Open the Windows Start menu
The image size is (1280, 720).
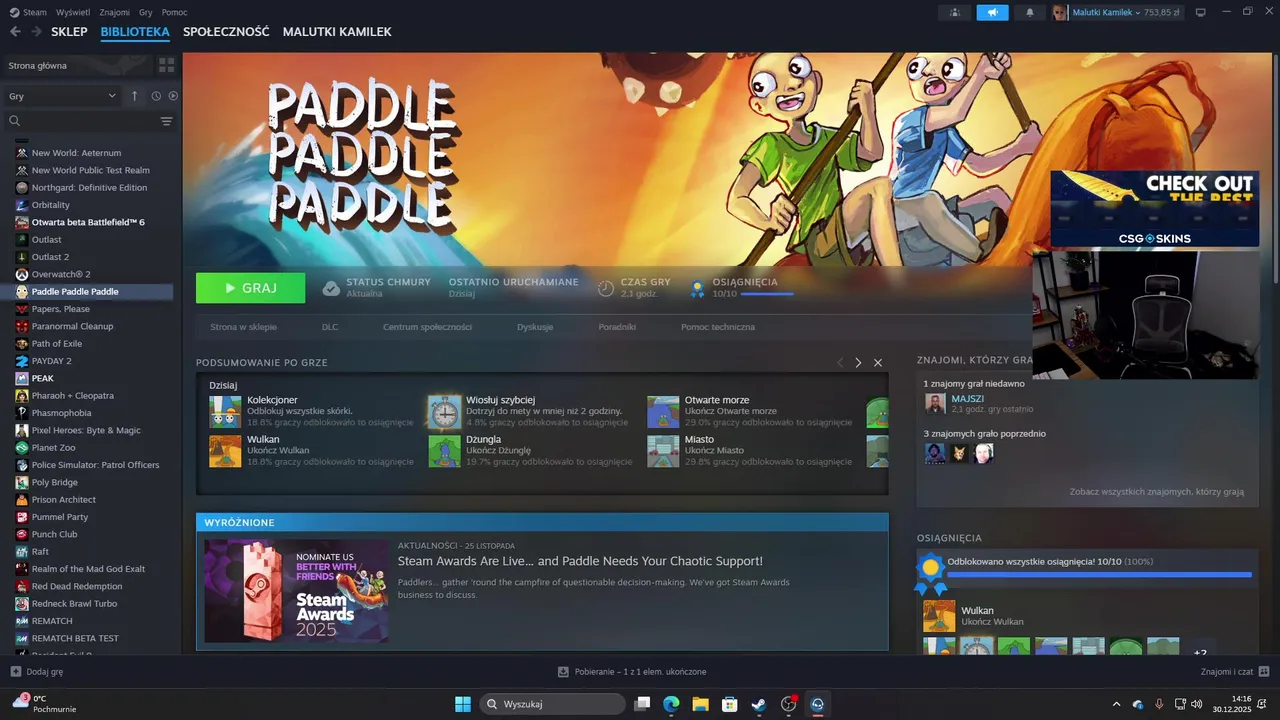pos(463,704)
